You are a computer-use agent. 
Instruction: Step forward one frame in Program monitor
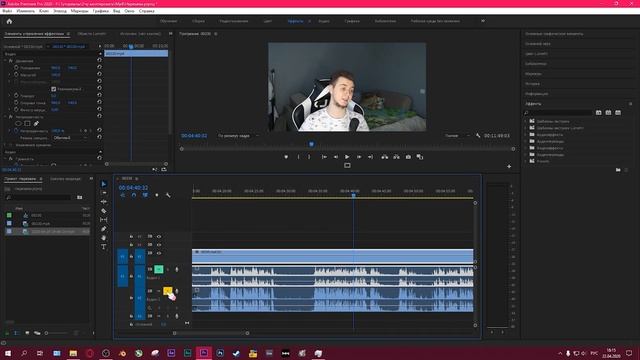pyautogui.click(x=359, y=157)
